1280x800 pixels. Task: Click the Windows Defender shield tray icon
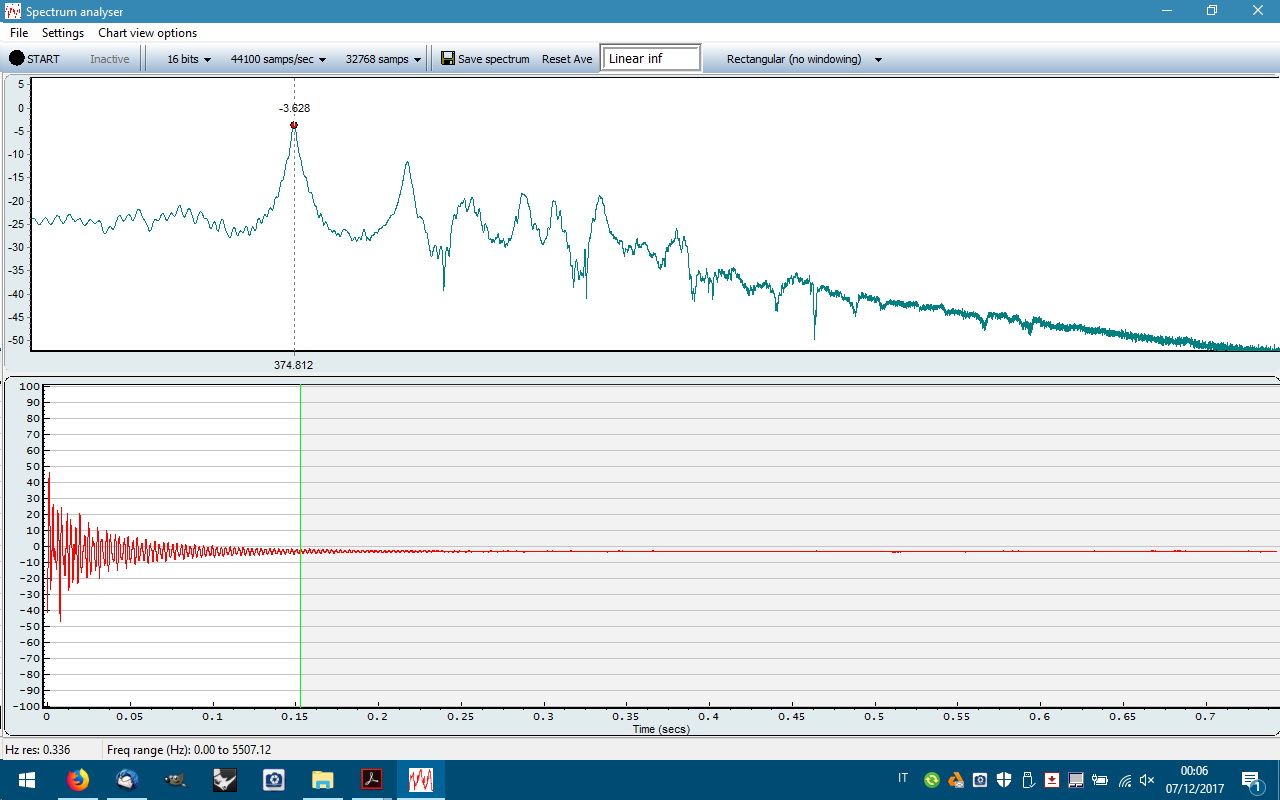click(1004, 780)
